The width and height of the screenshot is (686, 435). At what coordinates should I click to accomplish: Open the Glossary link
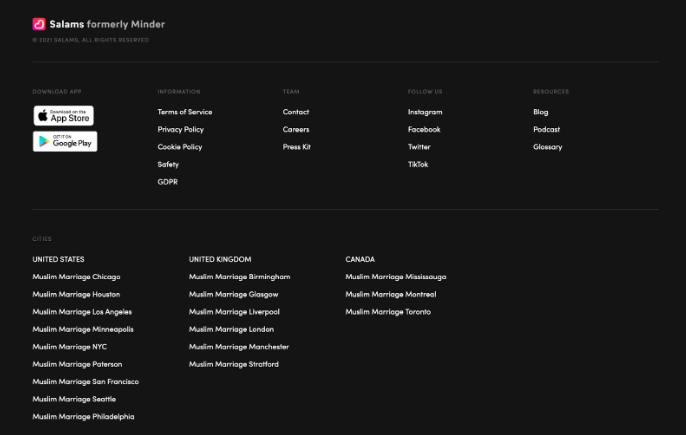click(x=547, y=147)
